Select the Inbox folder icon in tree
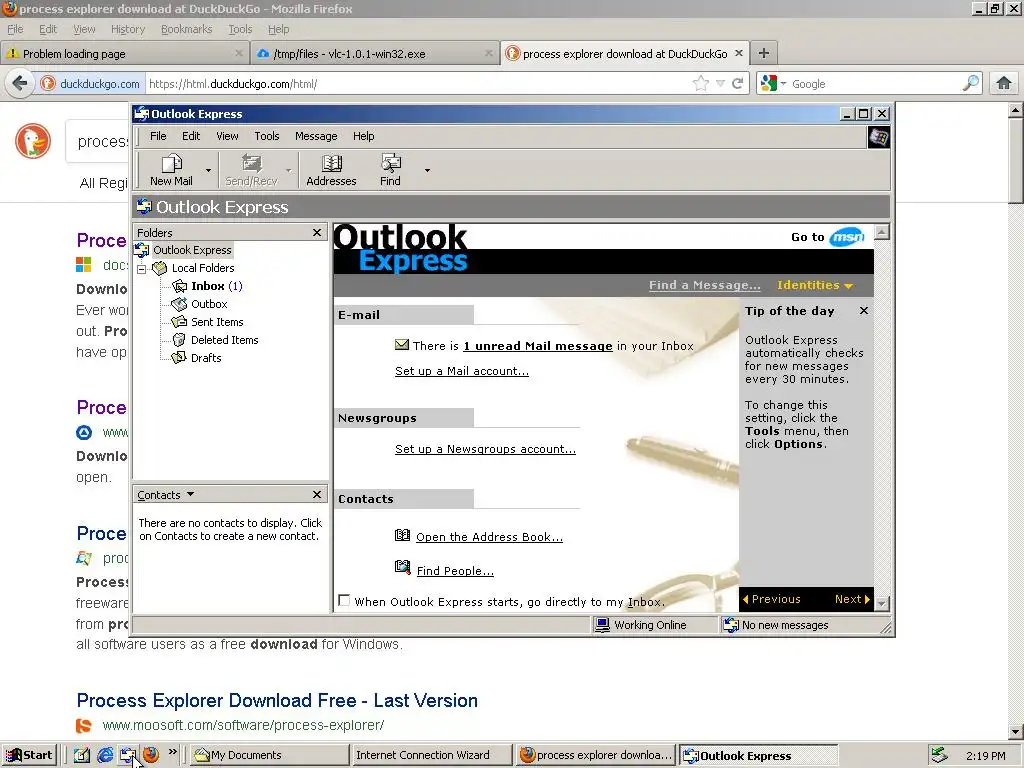This screenshot has width=1024, height=768. point(180,286)
